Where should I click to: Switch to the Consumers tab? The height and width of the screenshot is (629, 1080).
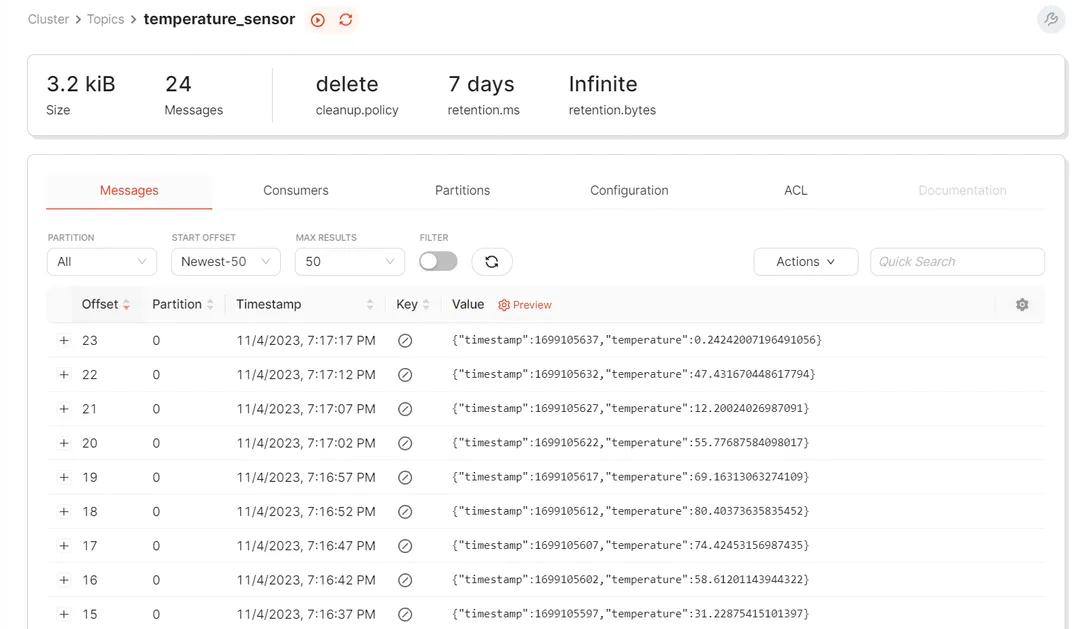click(x=295, y=190)
